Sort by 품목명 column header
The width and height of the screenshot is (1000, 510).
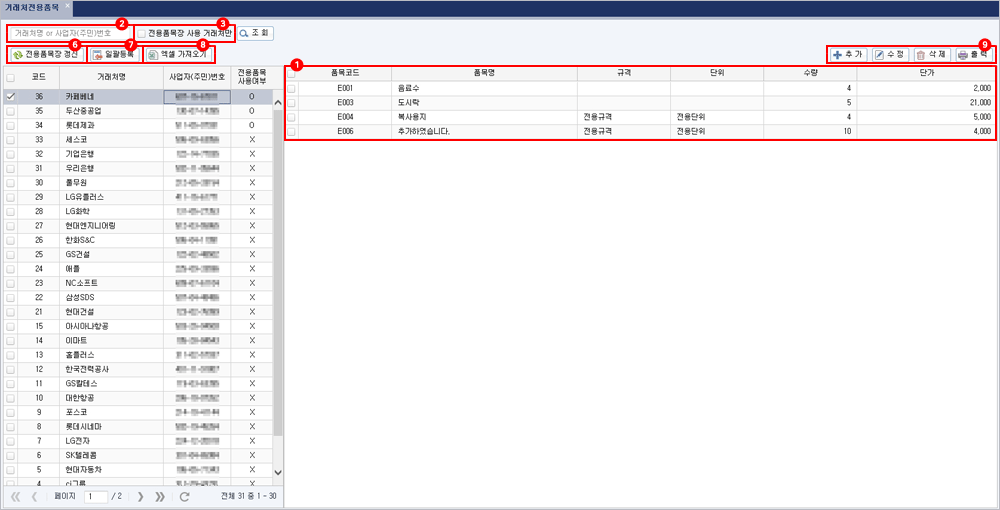coord(485,73)
